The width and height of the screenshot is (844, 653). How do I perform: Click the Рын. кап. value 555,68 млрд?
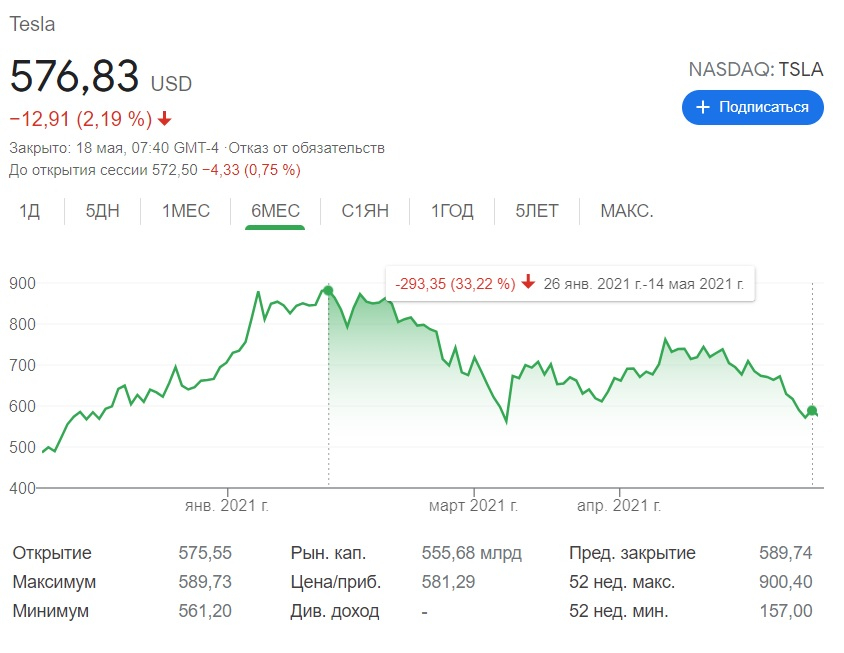coord(472,553)
